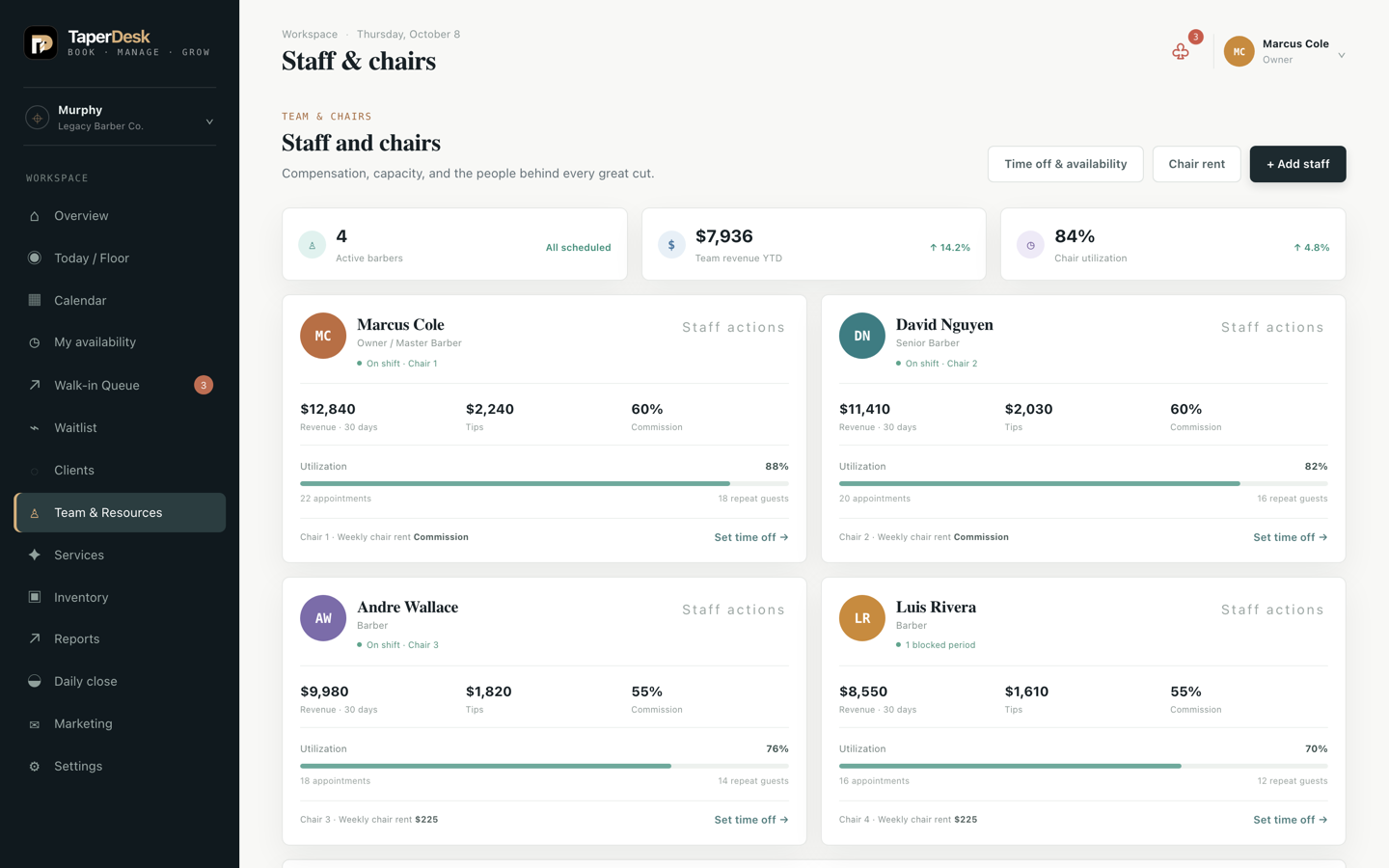Select Team & Resources sidebar item
Screen dimensions: 1389x868
pos(120,512)
